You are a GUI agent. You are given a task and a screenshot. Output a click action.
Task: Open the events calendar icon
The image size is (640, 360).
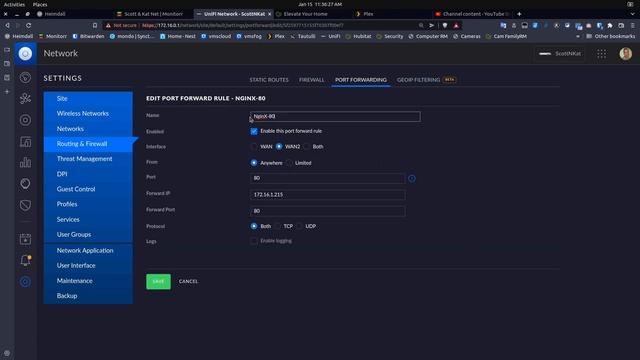25,239
